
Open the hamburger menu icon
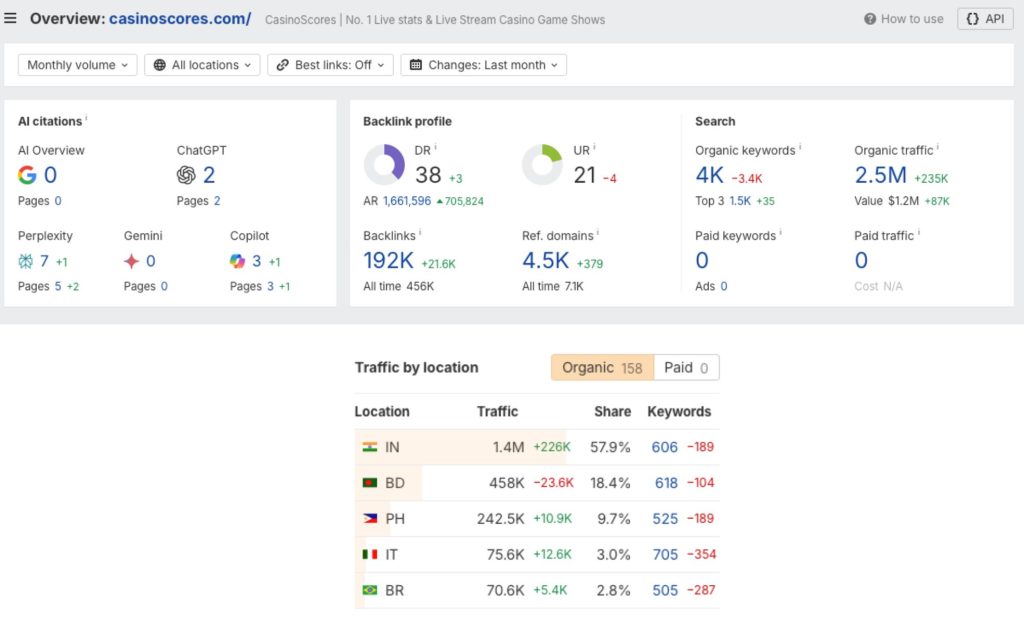coord(11,18)
